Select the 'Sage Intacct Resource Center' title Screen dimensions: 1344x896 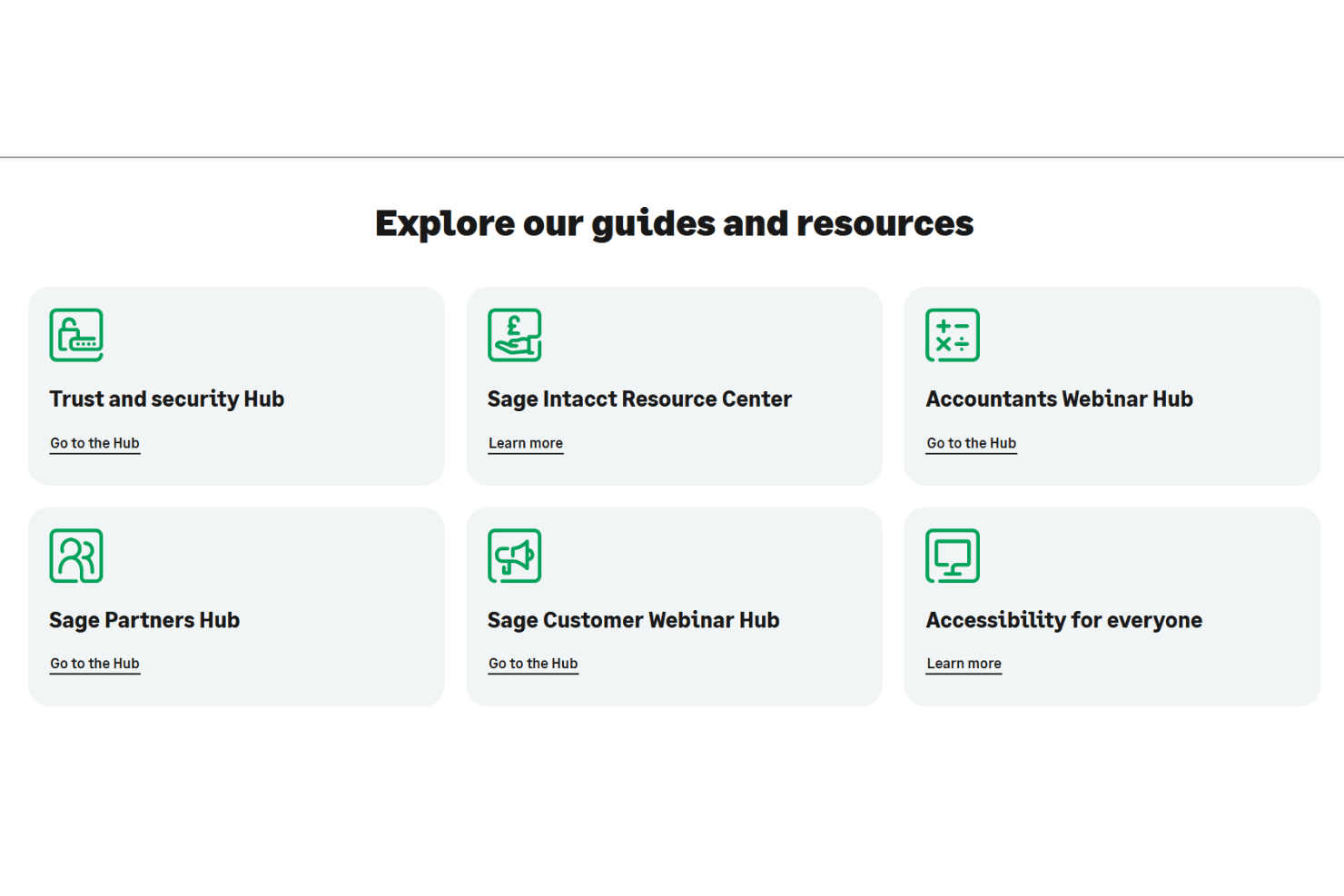point(639,399)
